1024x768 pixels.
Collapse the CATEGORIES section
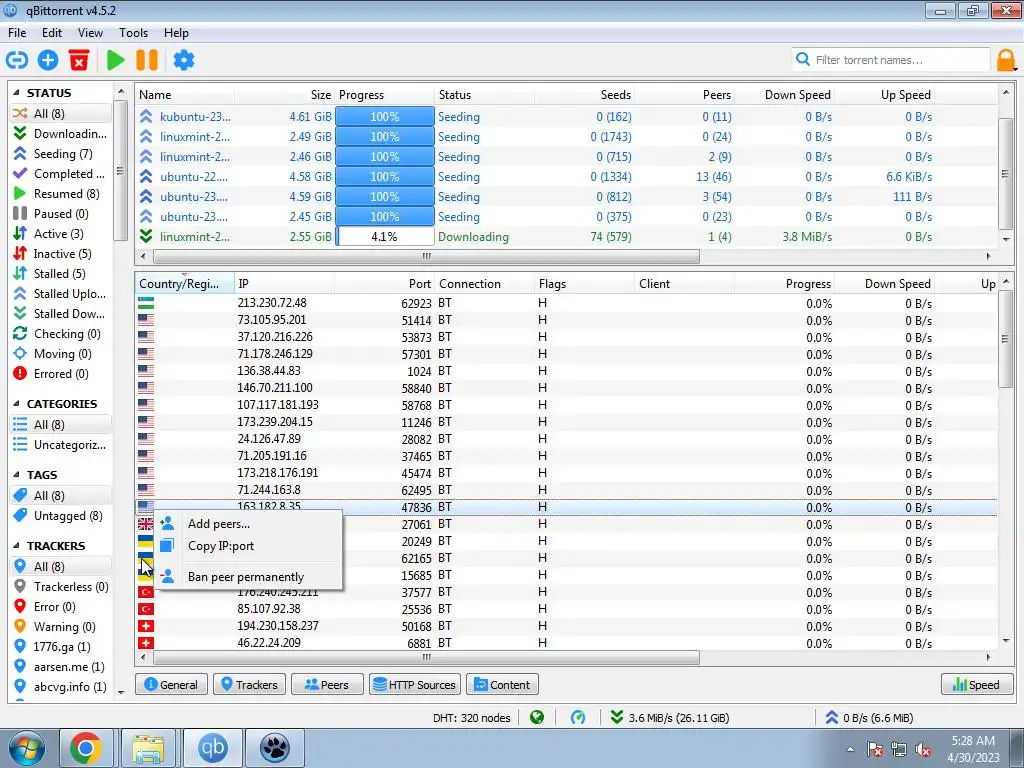tap(16, 404)
